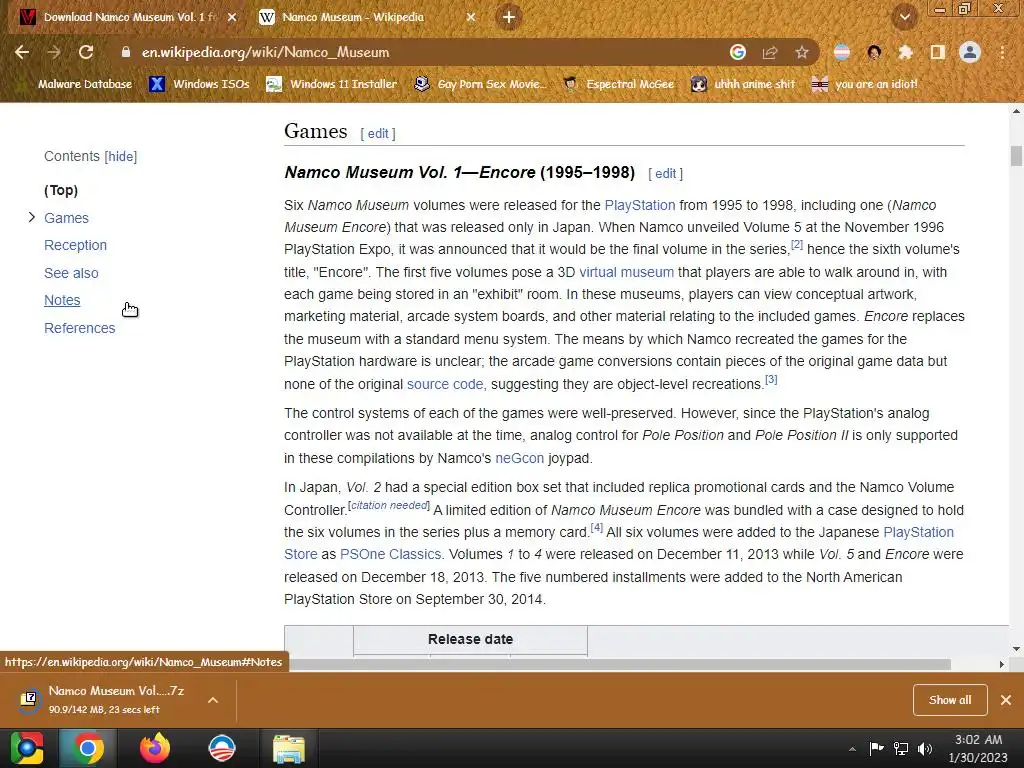Screen dimensions: 1024x768
Task: Open Chrome's three-dot menu
Action: (1002, 52)
